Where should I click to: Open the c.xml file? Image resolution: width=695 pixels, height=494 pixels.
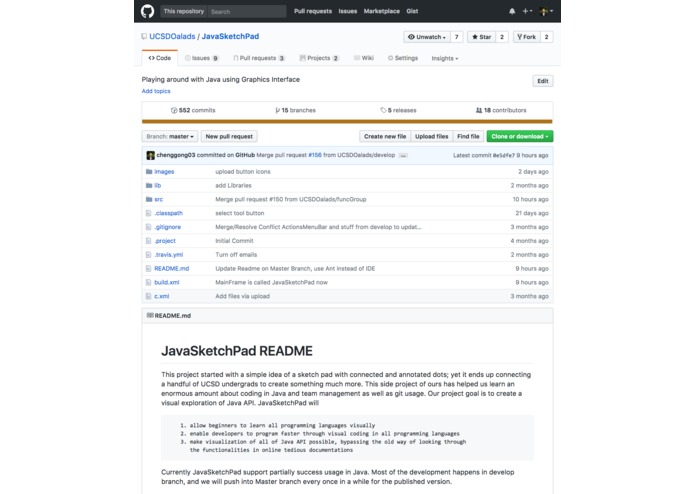161,296
